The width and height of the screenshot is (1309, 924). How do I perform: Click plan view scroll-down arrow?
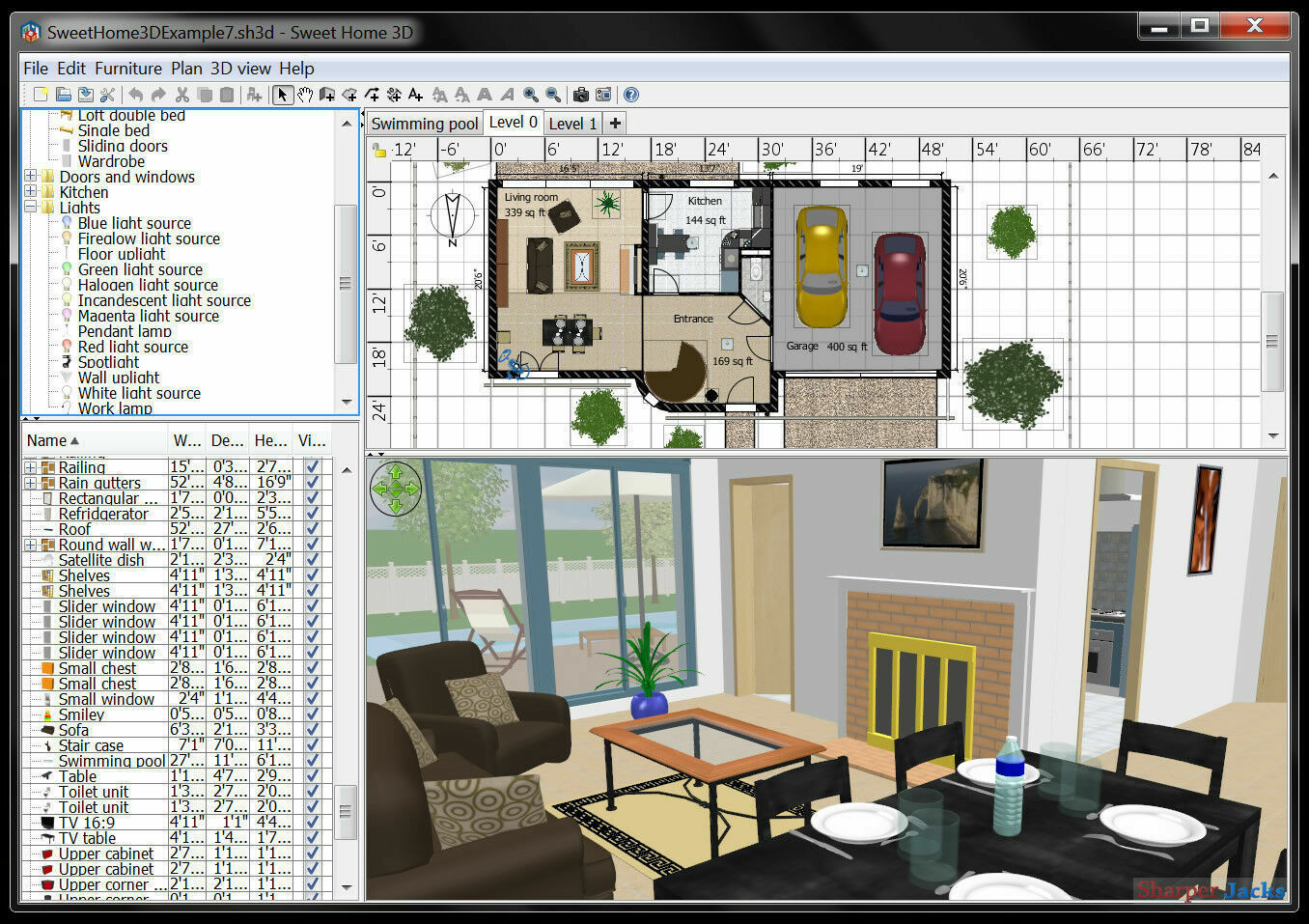1273,436
